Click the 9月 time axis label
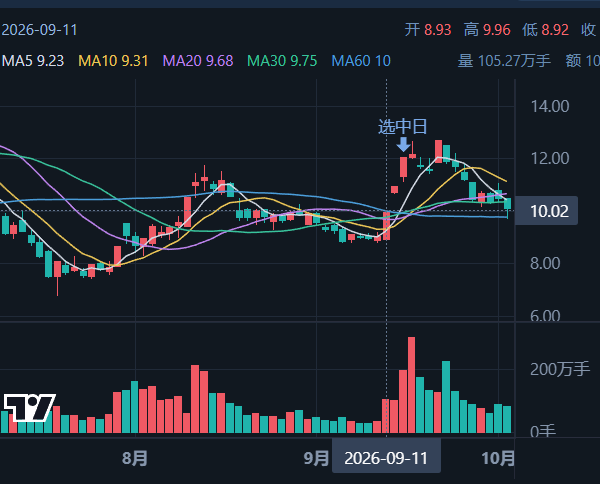The width and height of the screenshot is (600, 484). [316, 458]
